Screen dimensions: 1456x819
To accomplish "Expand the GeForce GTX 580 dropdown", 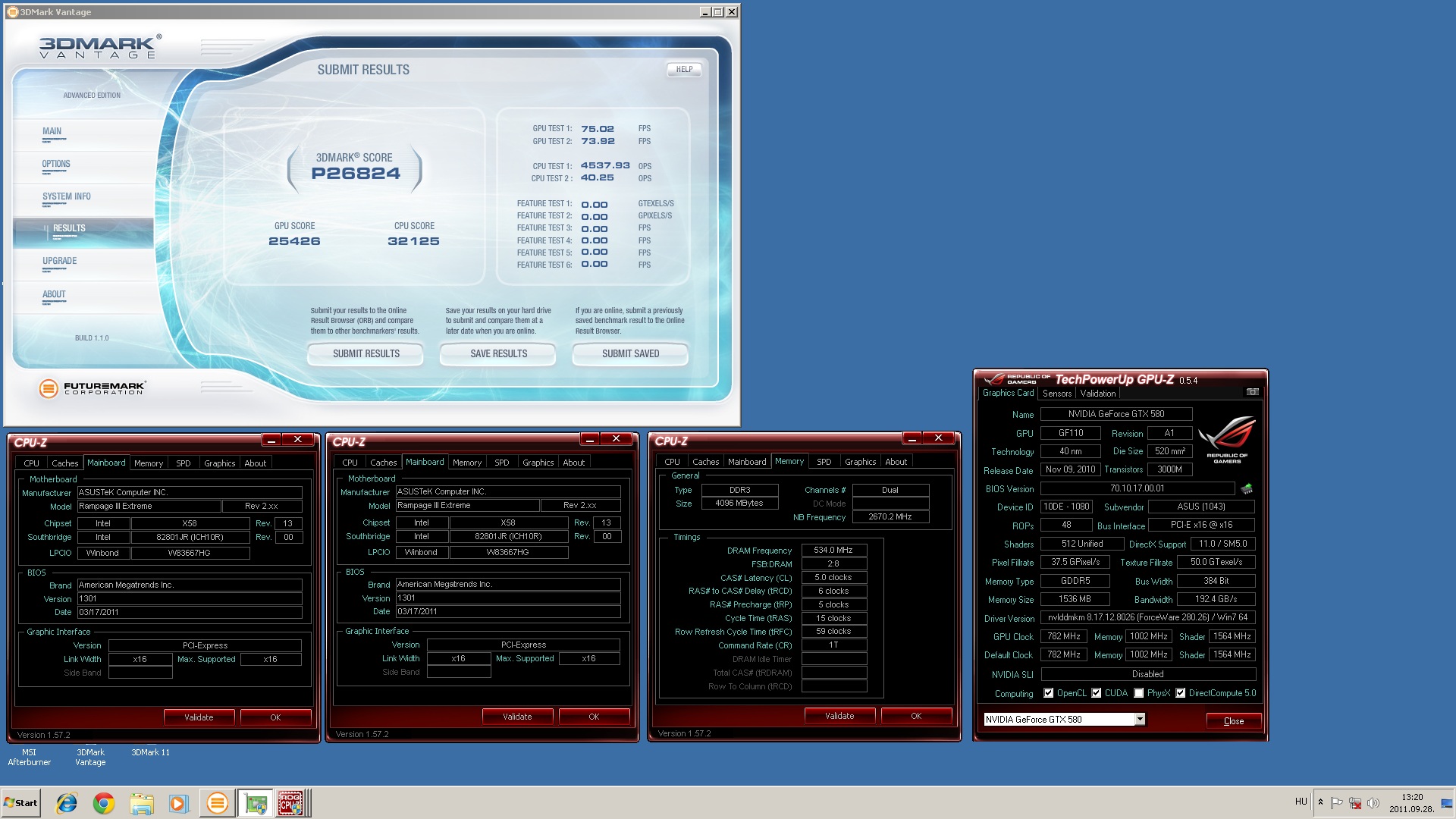I will [x=1139, y=719].
